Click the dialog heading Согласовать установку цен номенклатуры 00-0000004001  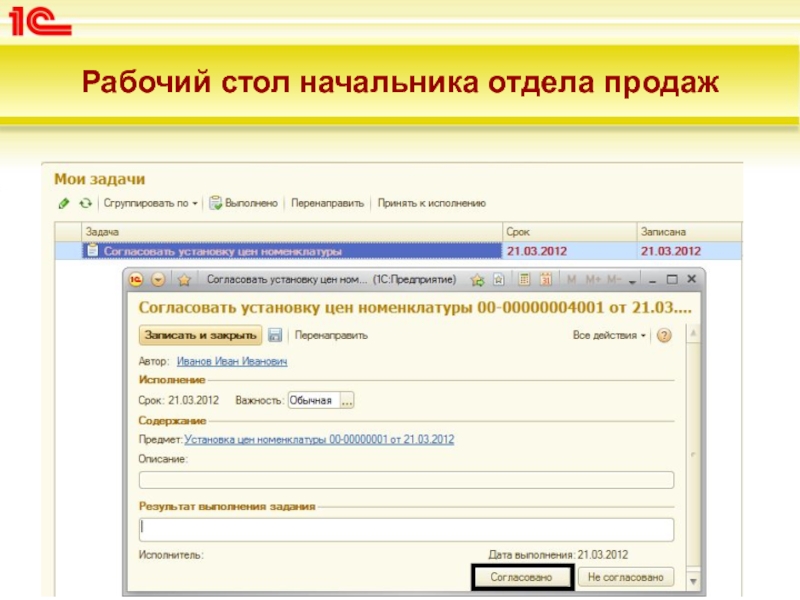click(x=415, y=308)
